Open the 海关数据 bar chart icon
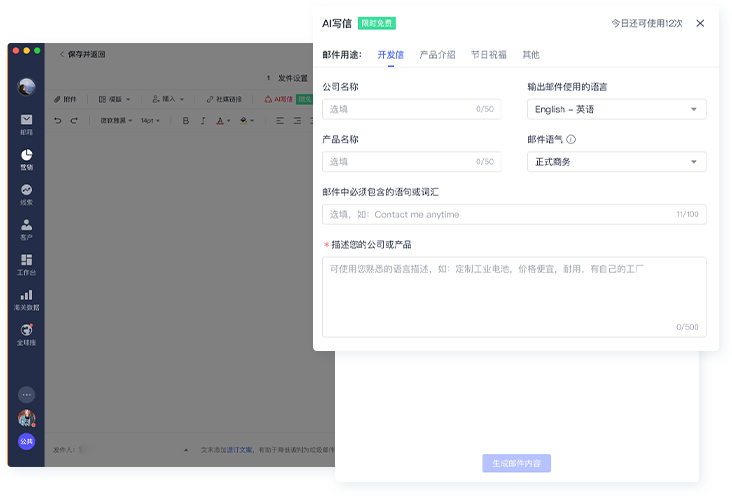Viewport: 732px width, 496px height. [26, 295]
